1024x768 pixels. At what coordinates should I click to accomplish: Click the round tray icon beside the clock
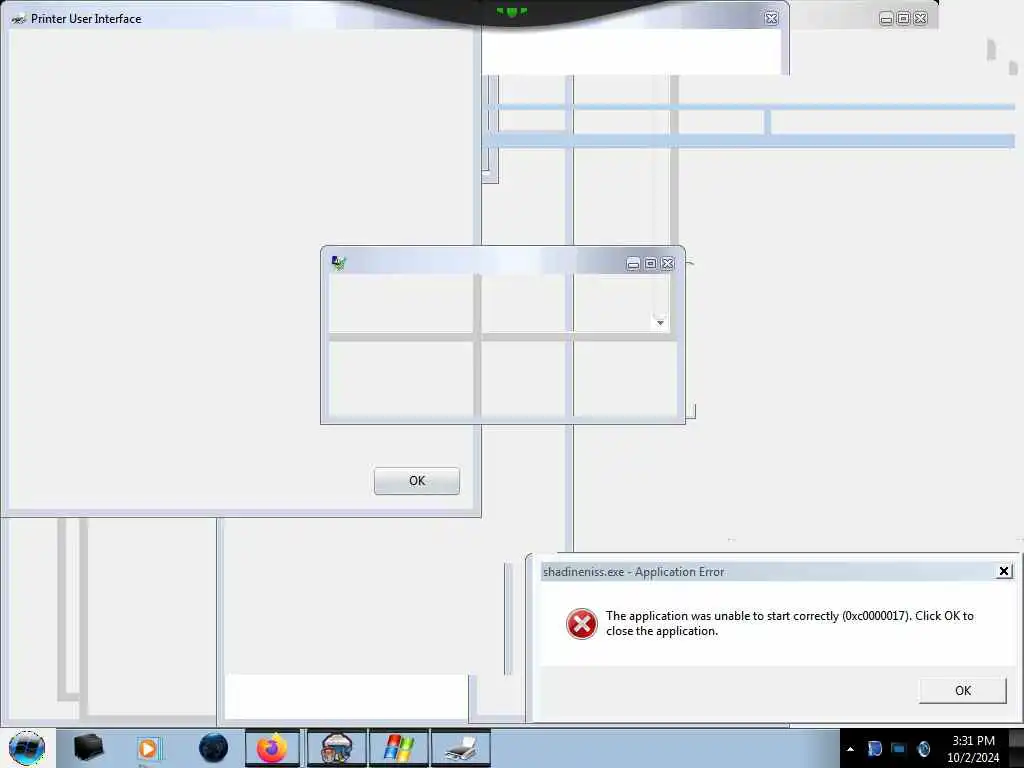[x=923, y=749]
